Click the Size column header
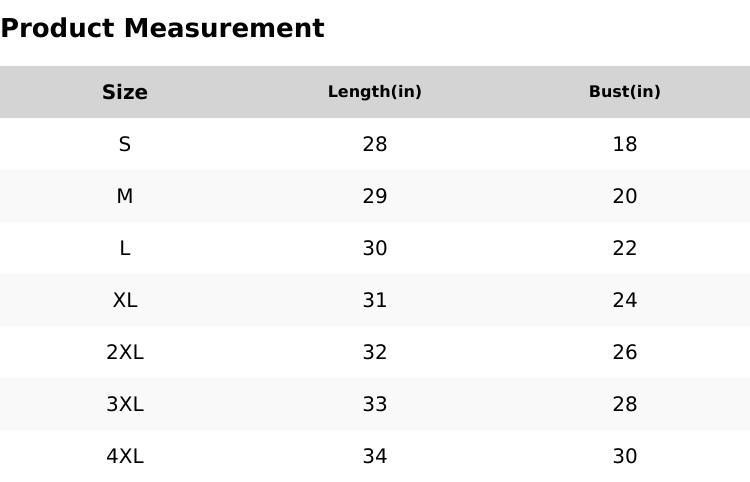The height and width of the screenshot is (482, 750). pyautogui.click(x=125, y=92)
